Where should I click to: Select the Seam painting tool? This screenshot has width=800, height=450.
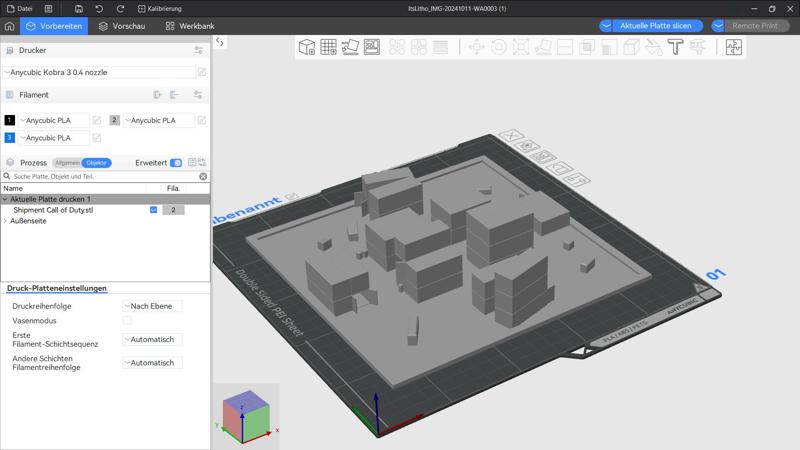pyautogui.click(x=631, y=47)
